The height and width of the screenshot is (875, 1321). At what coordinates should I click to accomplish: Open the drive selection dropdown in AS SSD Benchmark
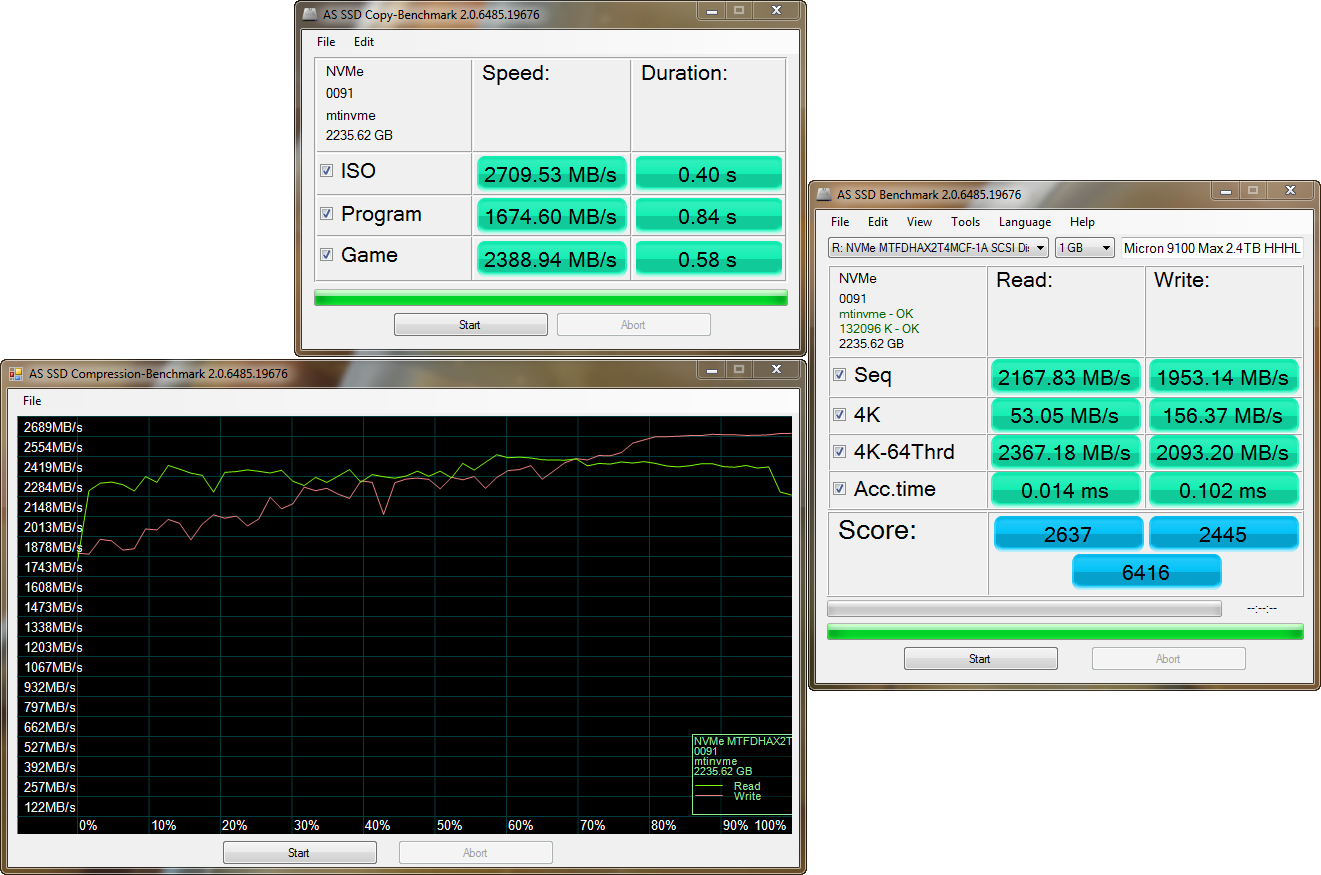[x=939, y=247]
